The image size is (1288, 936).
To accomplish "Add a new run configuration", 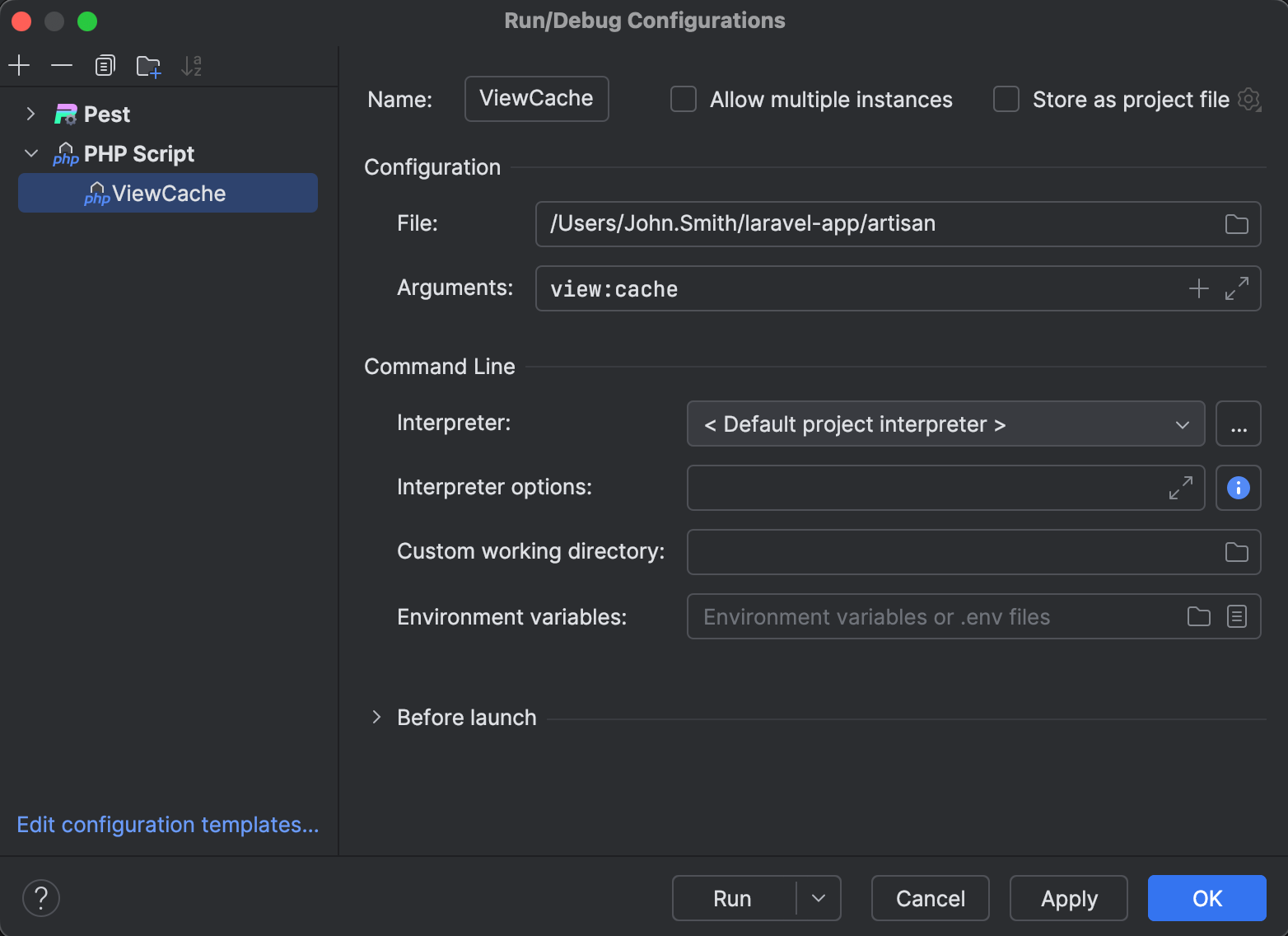I will click(x=19, y=65).
